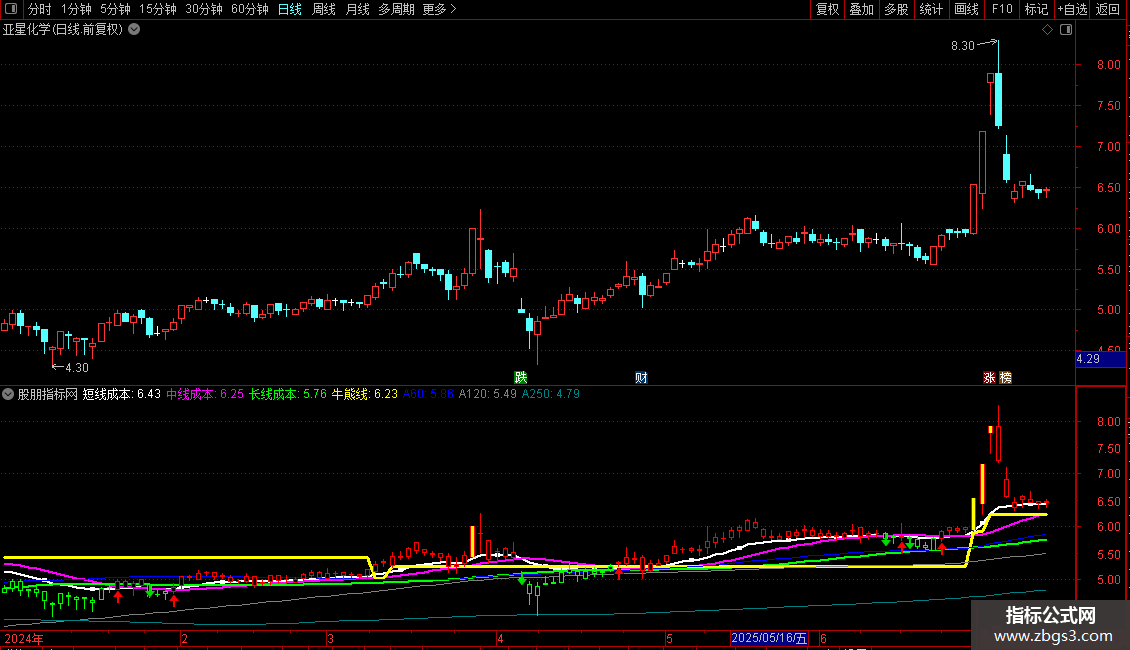Click the 8.30 high price label
The height and width of the screenshot is (650, 1130).
point(963,46)
